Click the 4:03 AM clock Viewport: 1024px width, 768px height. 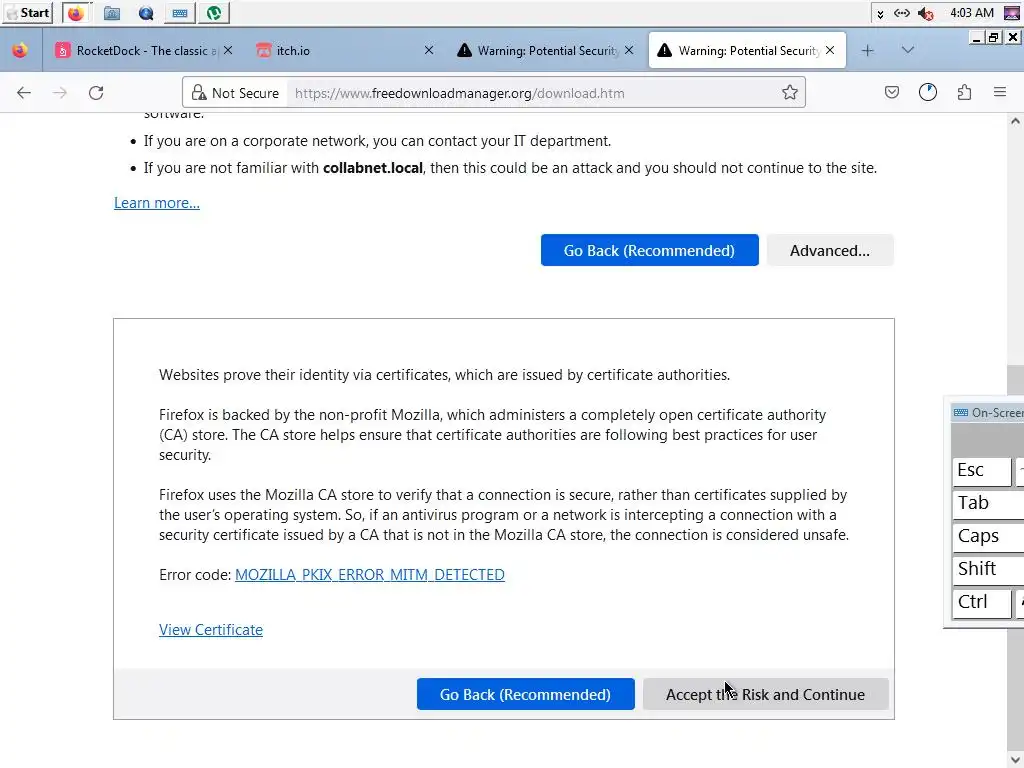(x=972, y=13)
